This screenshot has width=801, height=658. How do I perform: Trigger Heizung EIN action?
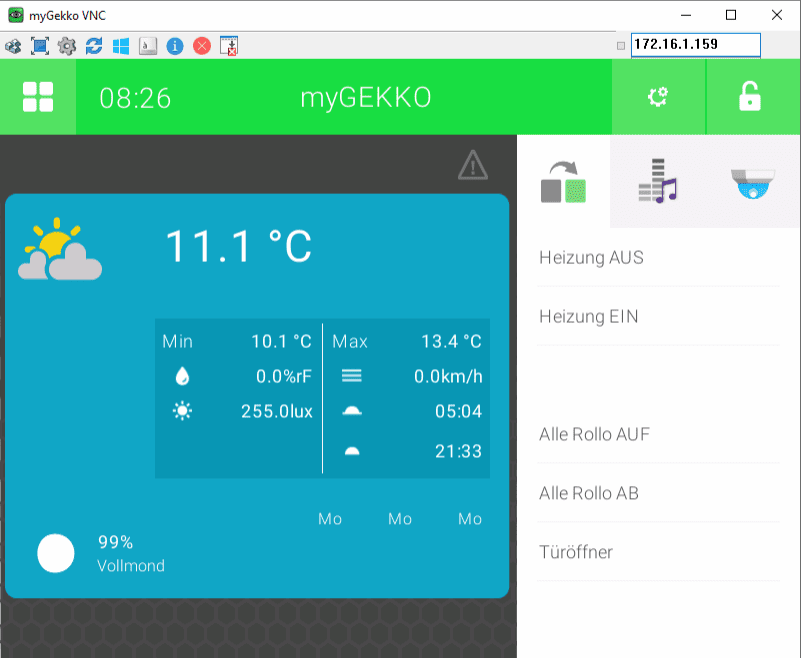click(x=658, y=316)
